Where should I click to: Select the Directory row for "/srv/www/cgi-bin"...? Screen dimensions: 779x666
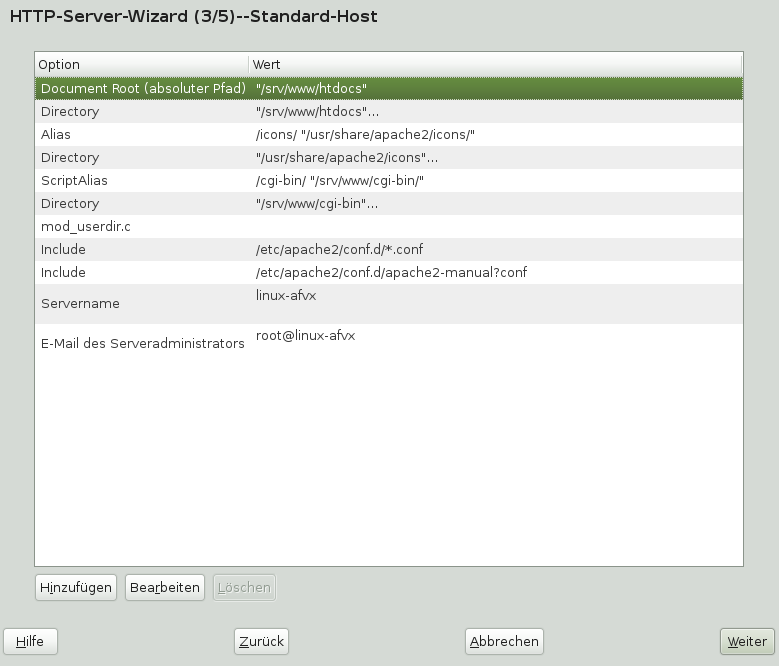389,204
